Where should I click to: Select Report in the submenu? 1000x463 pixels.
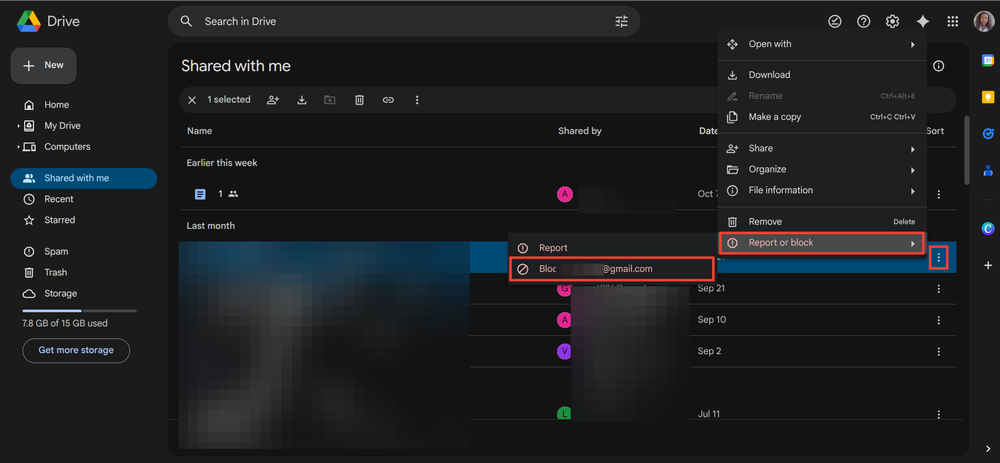[x=553, y=248]
